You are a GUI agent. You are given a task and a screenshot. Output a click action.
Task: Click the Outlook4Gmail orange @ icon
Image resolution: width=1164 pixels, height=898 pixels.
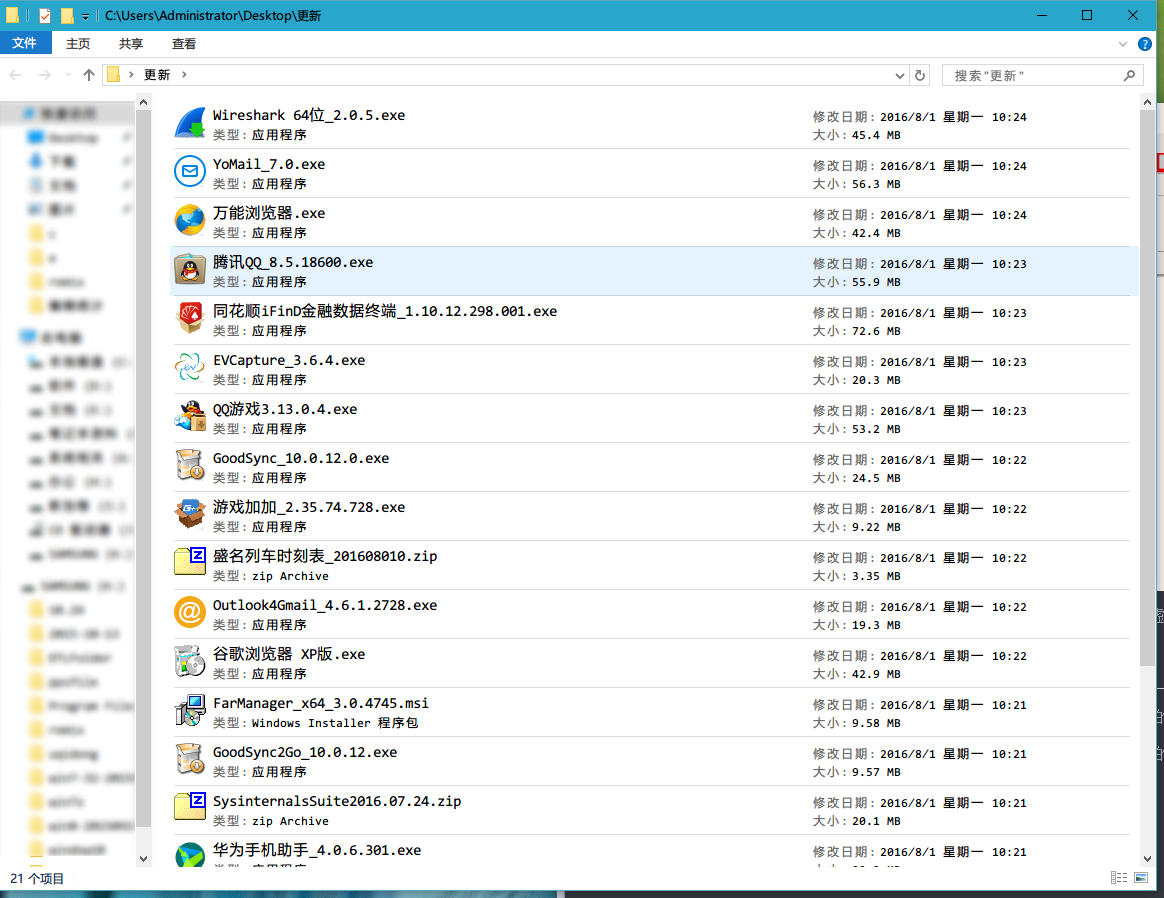(x=190, y=614)
